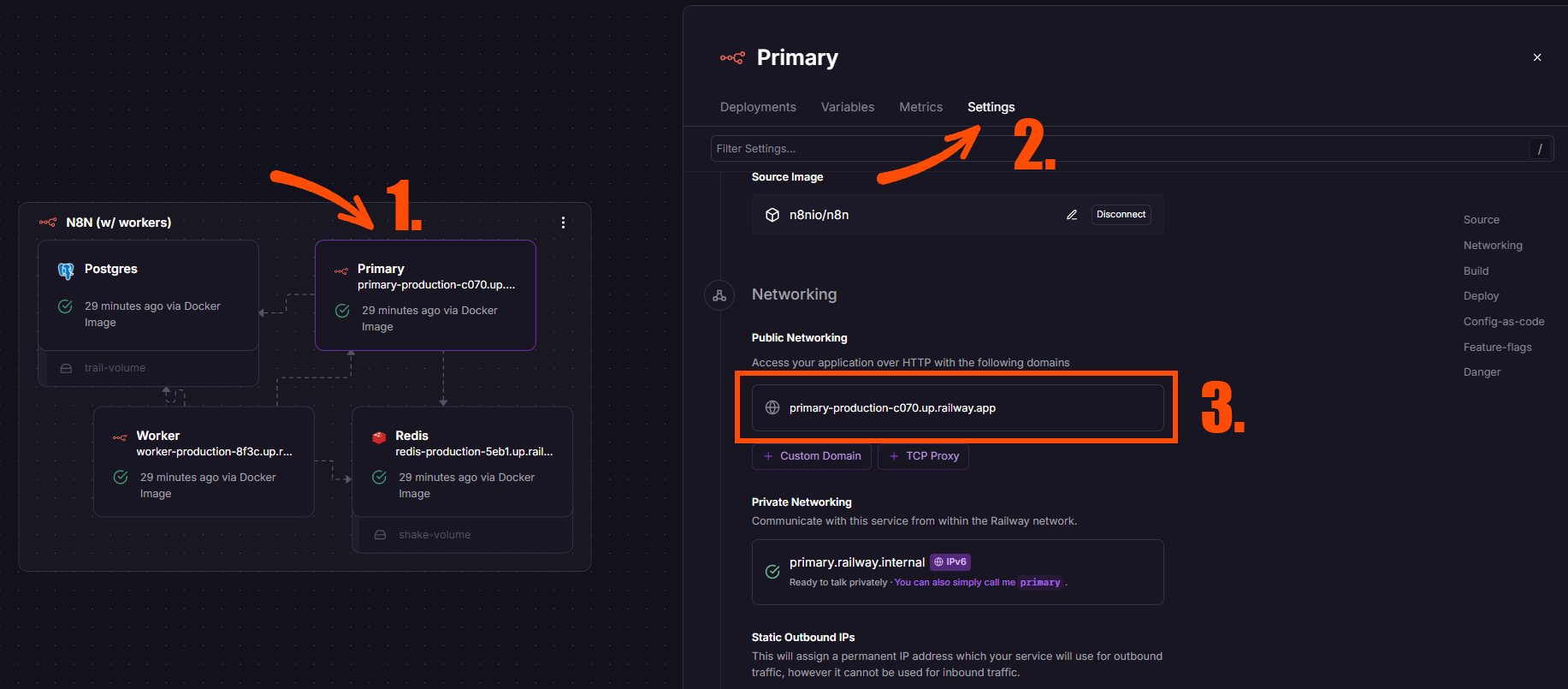This screenshot has height=689, width=1568.
Task: Jump to Deploy section
Action: (1481, 296)
